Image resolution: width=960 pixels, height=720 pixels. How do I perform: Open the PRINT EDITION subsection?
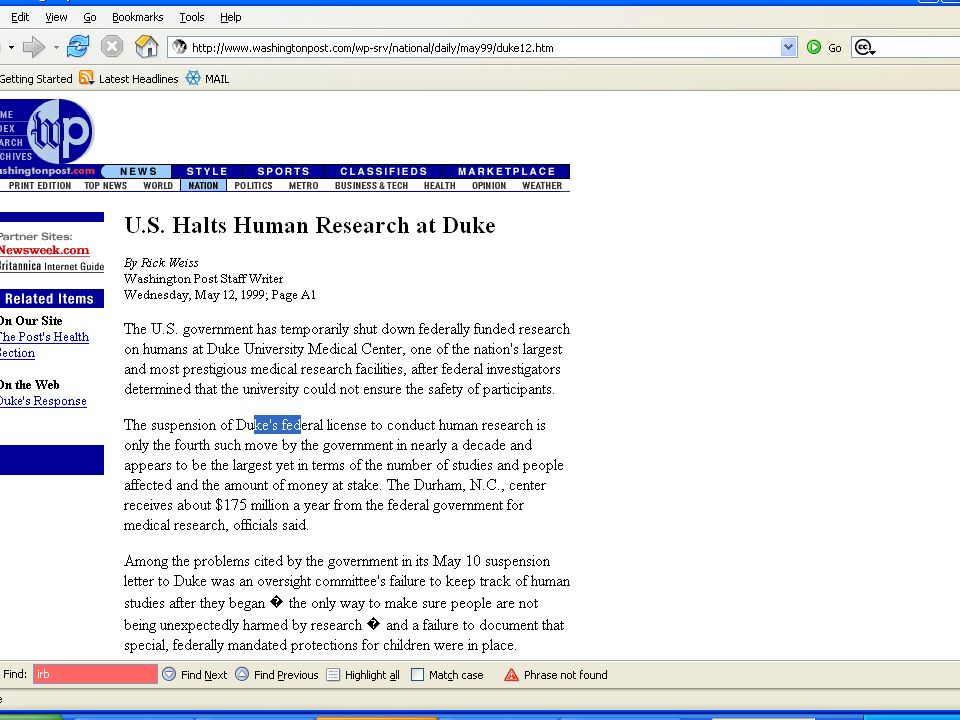[40, 186]
